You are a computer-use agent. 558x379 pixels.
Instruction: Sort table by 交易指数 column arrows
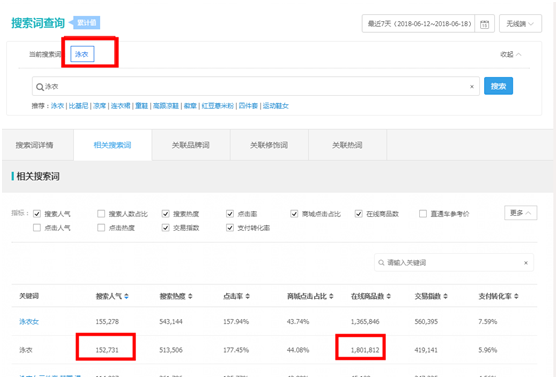coord(446,296)
